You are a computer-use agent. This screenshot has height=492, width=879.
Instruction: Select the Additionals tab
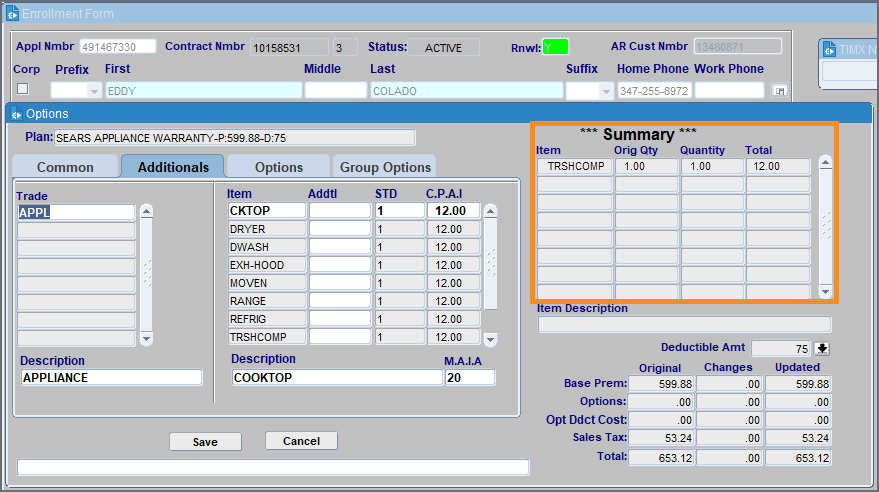click(x=173, y=167)
